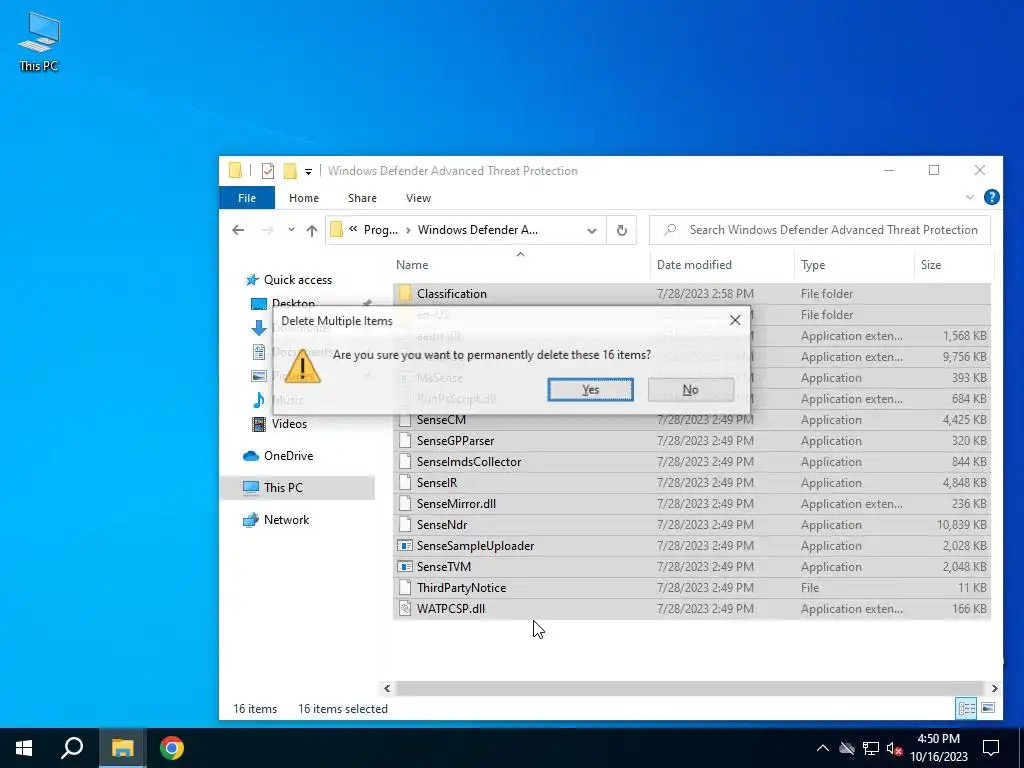The width and height of the screenshot is (1024, 768).
Task: Click the horizontal scrollbar track
Action: [x=690, y=688]
